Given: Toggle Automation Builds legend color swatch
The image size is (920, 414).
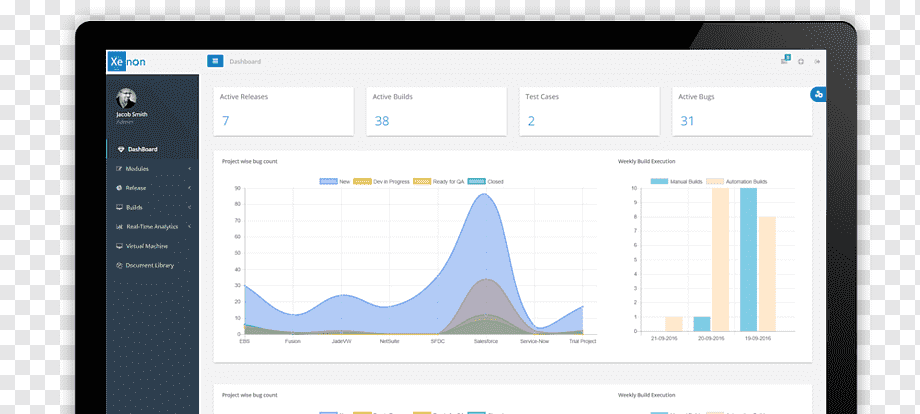Looking at the screenshot, I should (x=715, y=182).
